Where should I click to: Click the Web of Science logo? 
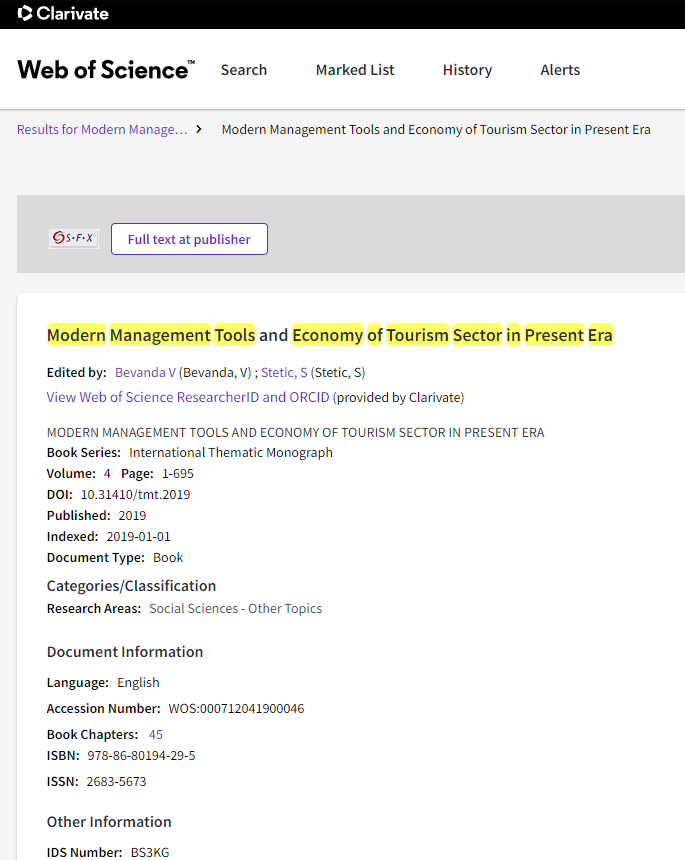click(106, 70)
